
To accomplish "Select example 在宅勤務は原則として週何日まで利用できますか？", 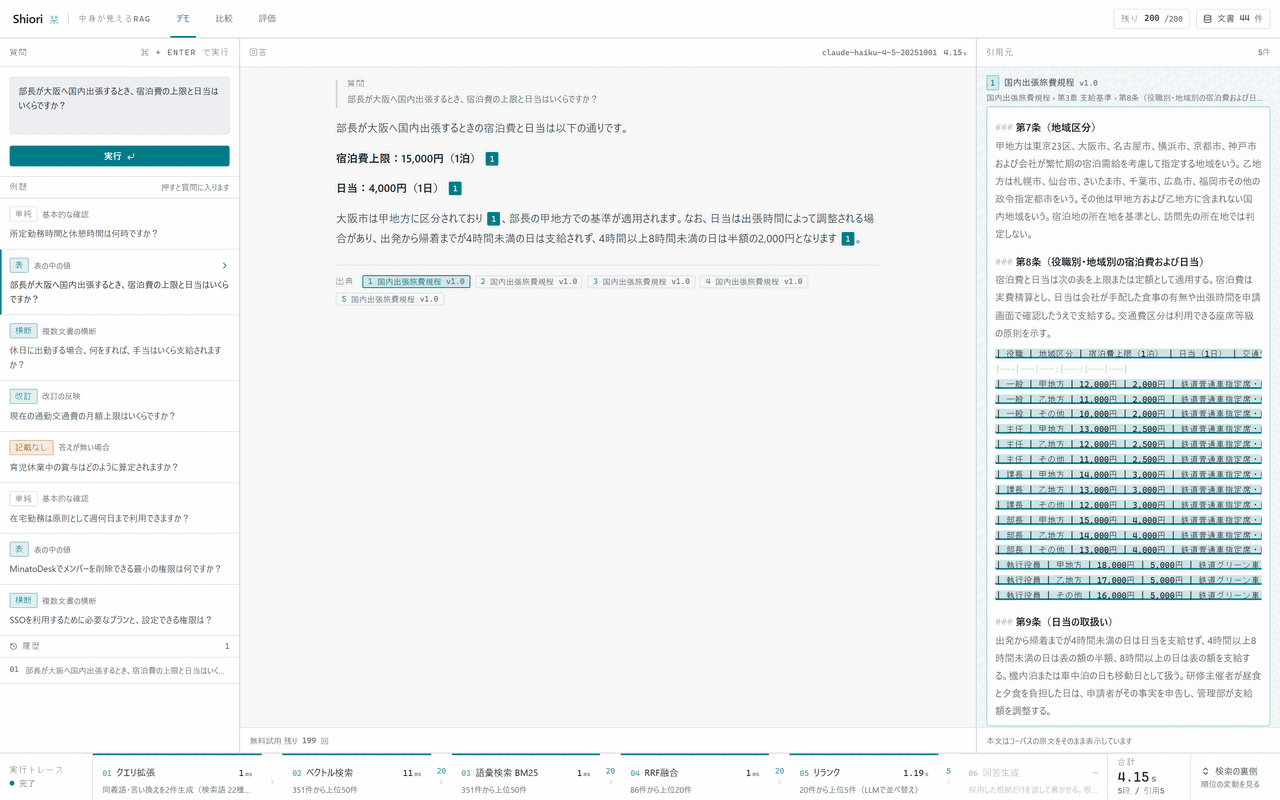I will click(x=119, y=509).
